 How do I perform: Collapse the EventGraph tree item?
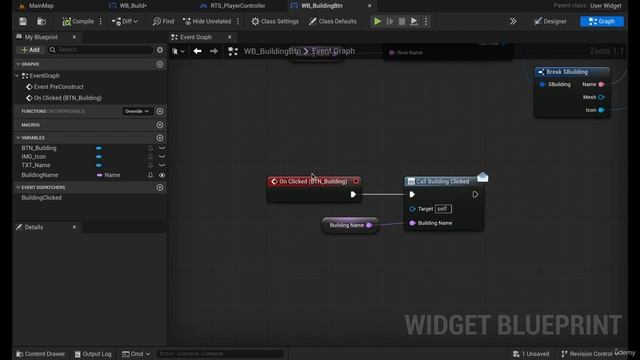17,76
